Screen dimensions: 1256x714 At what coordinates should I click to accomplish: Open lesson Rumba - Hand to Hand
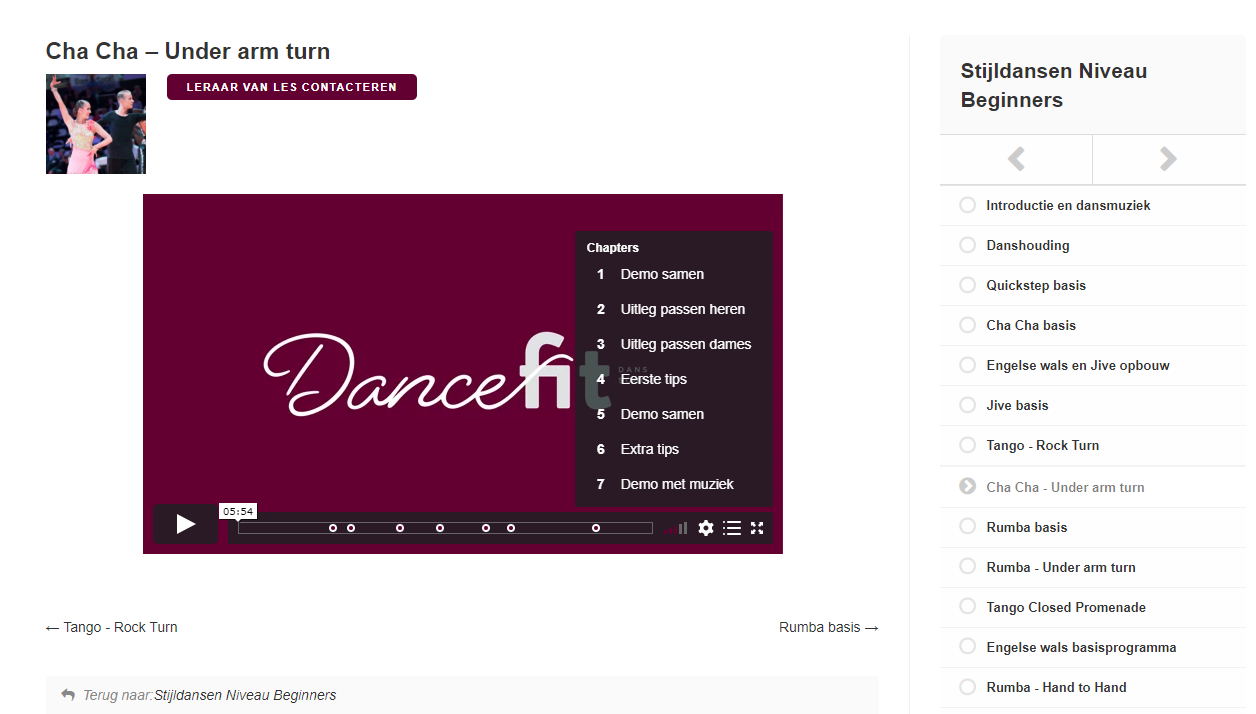[1056, 687]
